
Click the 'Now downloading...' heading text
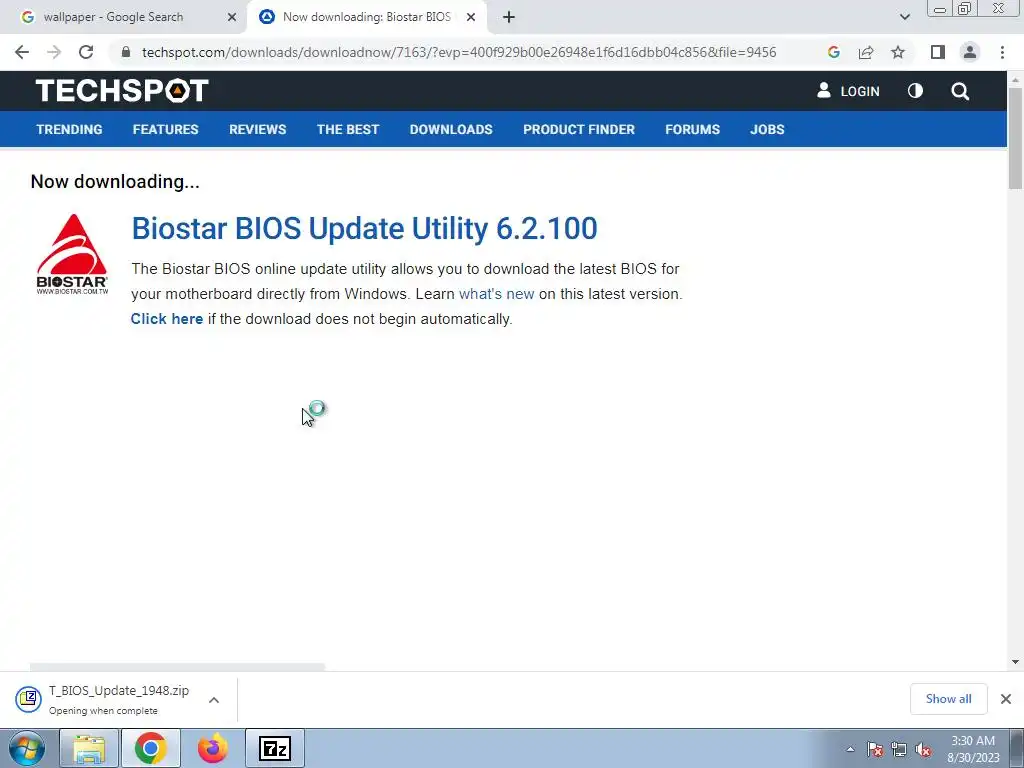point(115,182)
